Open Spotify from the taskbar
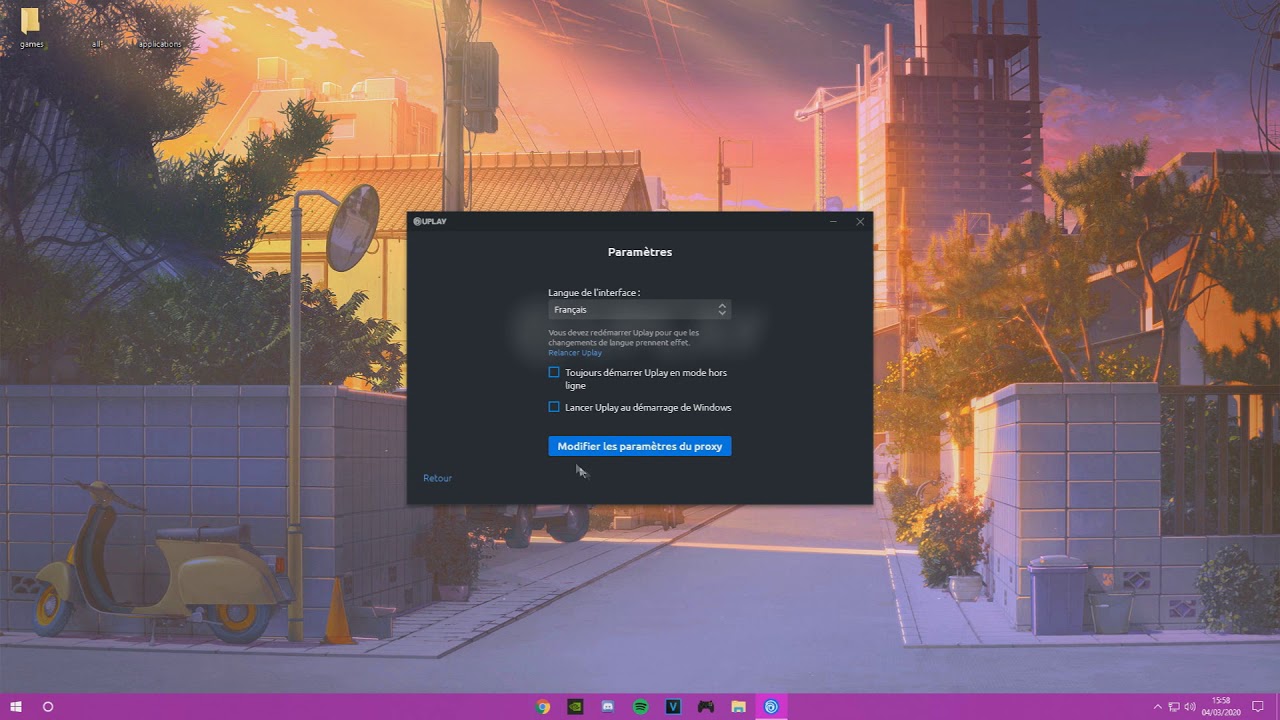The height and width of the screenshot is (720, 1280). (641, 707)
